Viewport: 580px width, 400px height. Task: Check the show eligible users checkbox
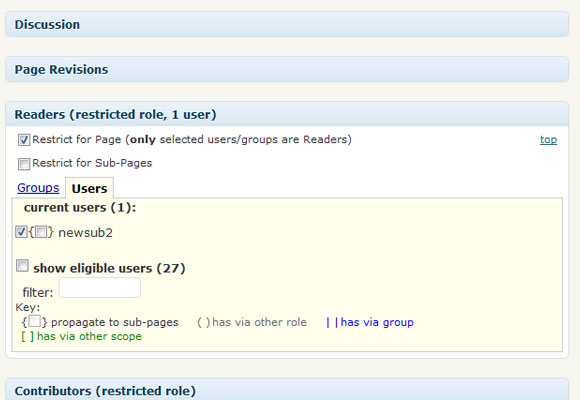[x=22, y=265]
